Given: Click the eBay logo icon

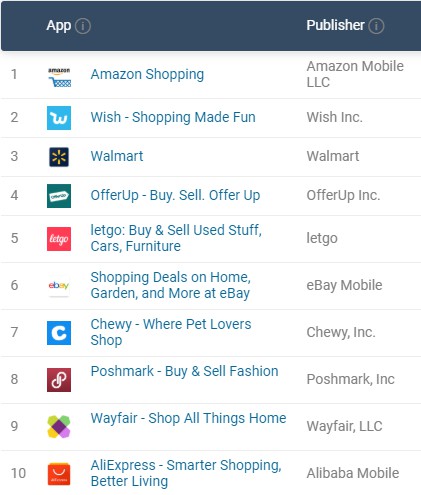Looking at the screenshot, I should coord(59,286).
